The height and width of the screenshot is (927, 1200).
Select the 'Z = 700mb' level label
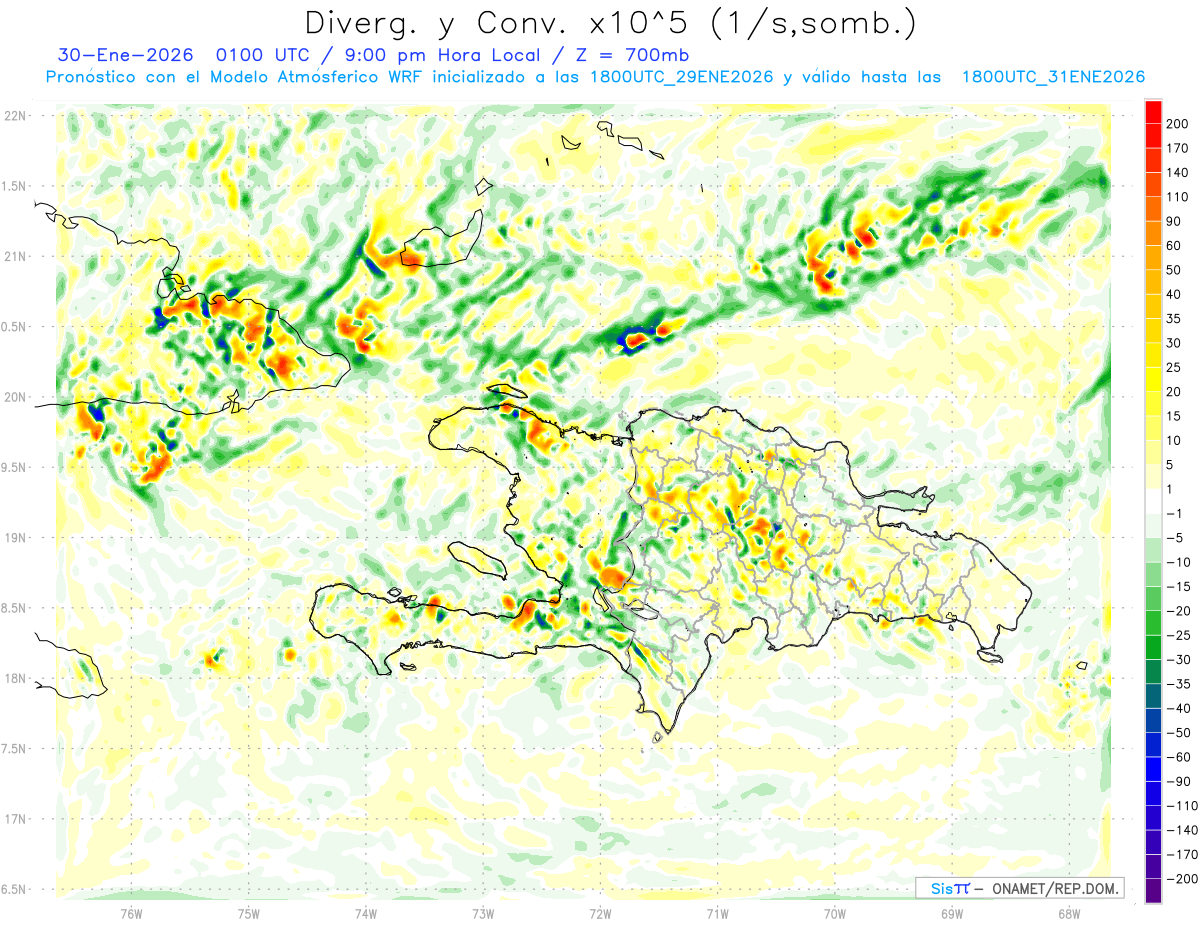click(x=631, y=54)
